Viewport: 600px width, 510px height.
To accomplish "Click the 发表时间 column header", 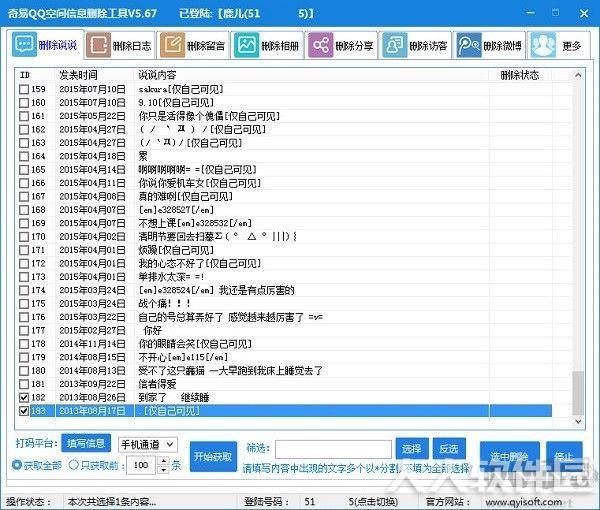I will click(78, 75).
